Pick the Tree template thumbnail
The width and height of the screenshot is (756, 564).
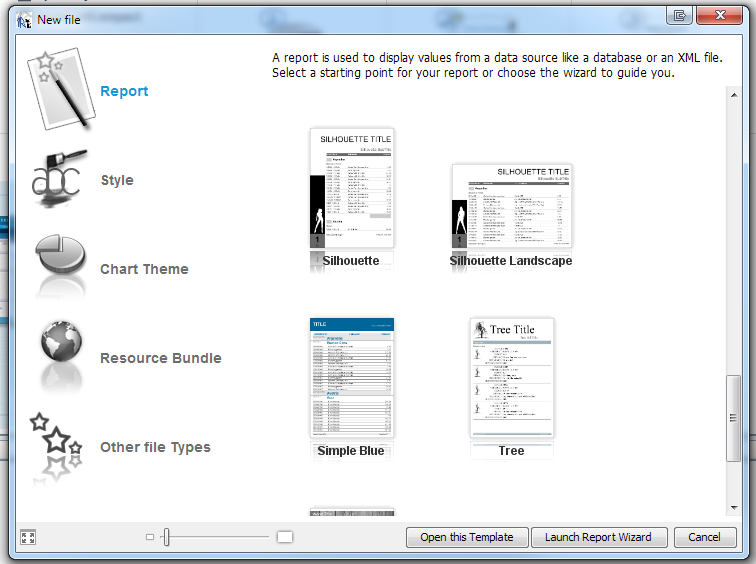click(x=511, y=378)
